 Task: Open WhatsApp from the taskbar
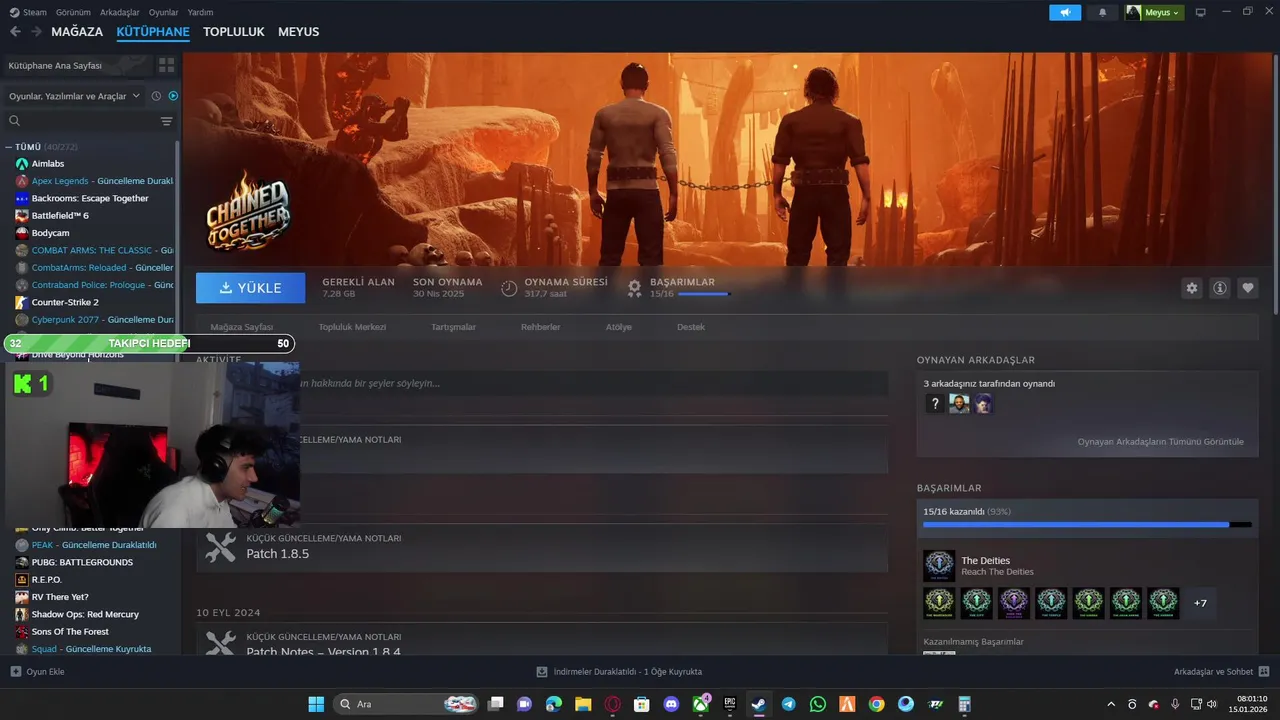pos(818,704)
